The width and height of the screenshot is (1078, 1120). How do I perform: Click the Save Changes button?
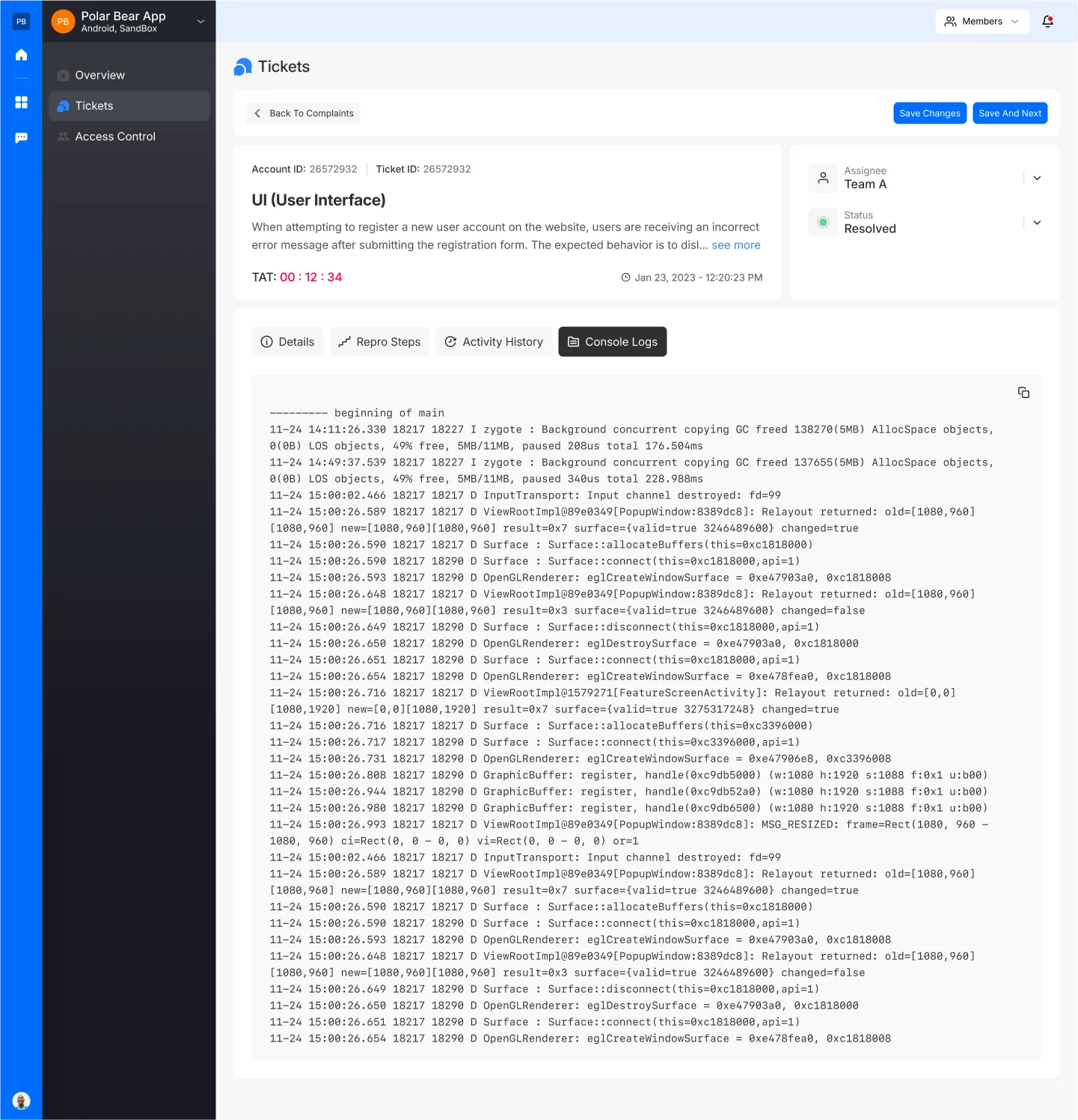click(929, 113)
